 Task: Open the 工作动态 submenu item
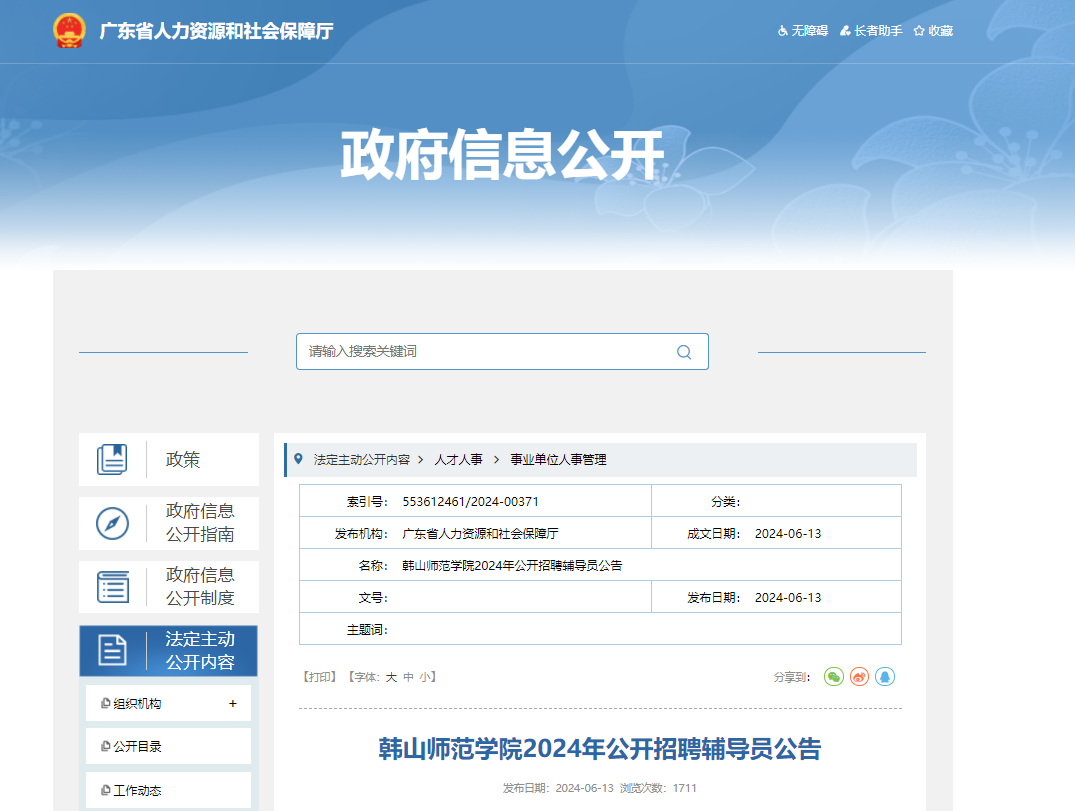tap(169, 790)
